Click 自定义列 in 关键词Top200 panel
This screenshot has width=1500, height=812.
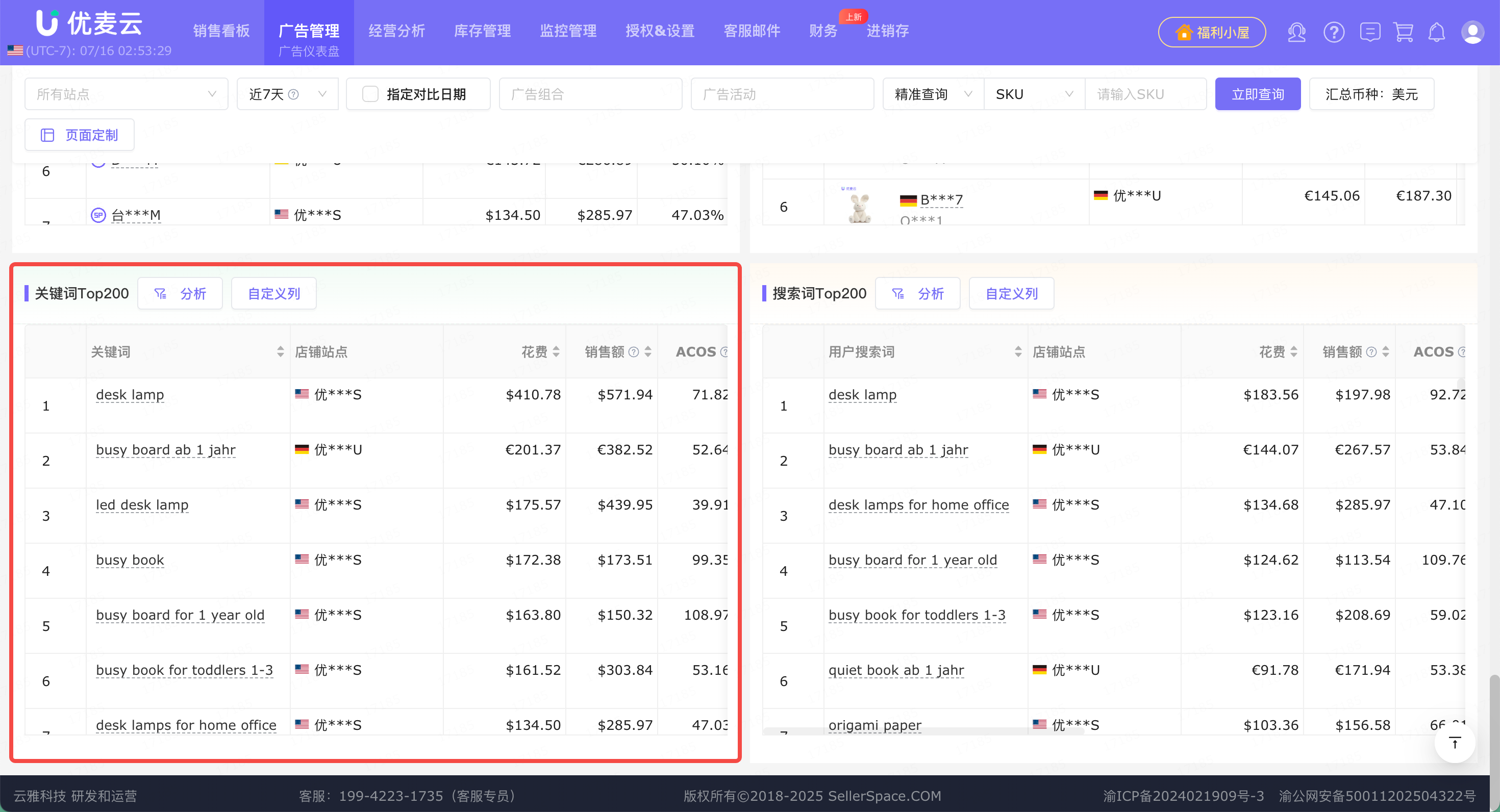[x=273, y=293]
